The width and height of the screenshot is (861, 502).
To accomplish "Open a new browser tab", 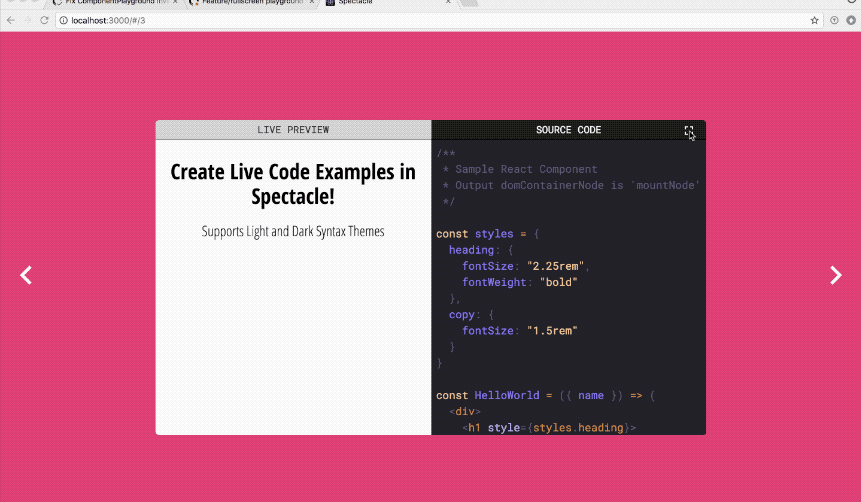I will point(469,3).
